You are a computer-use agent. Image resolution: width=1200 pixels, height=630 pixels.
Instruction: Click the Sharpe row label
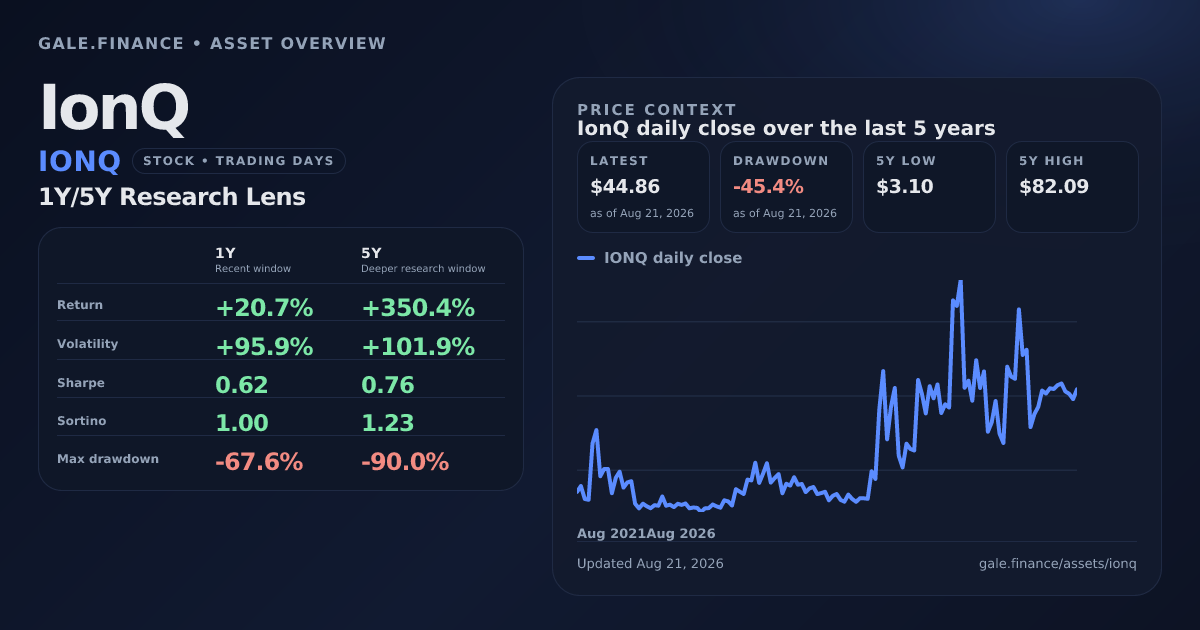81,383
